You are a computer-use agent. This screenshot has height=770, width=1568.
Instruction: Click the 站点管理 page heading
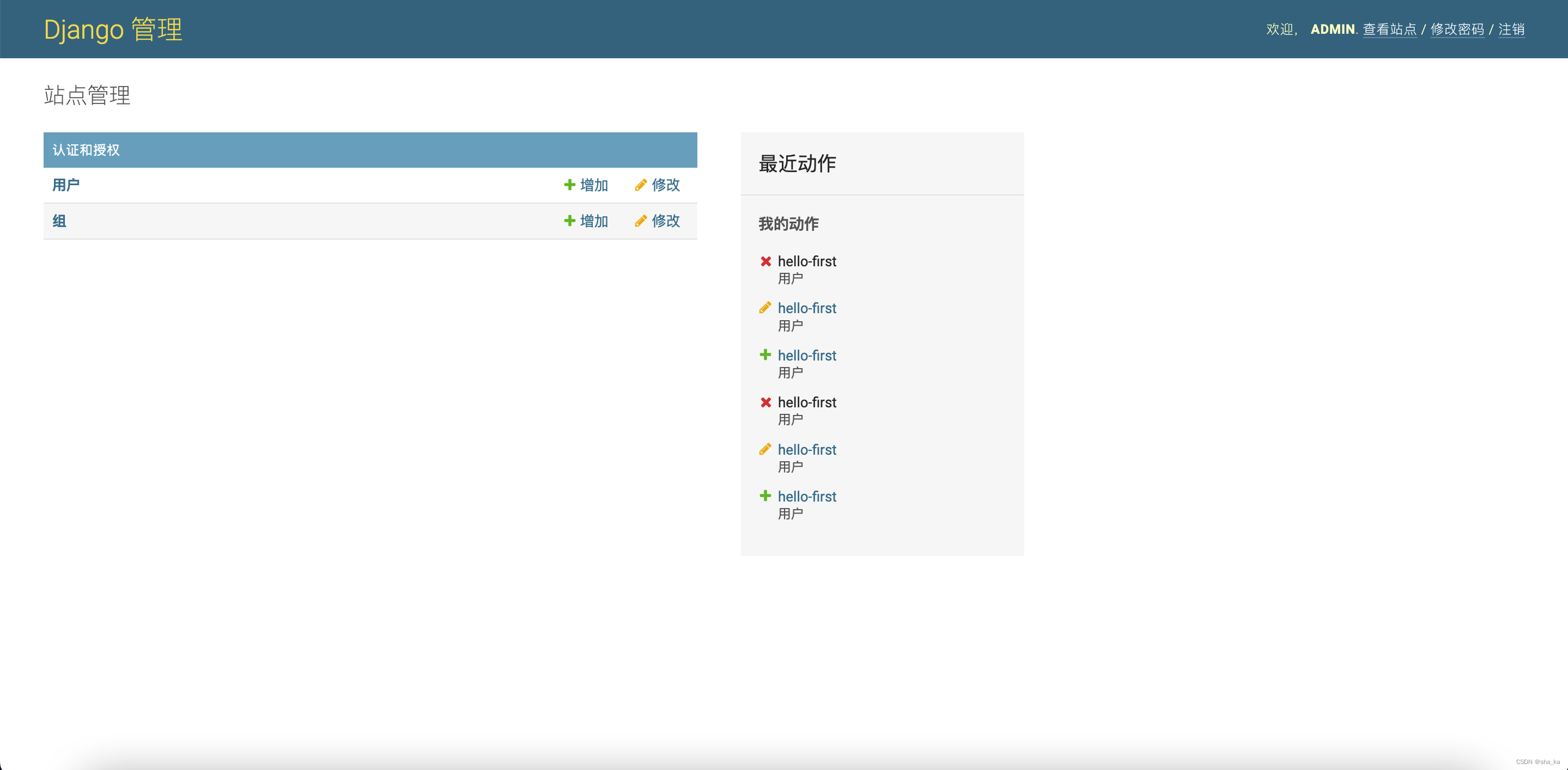pyautogui.click(x=87, y=95)
